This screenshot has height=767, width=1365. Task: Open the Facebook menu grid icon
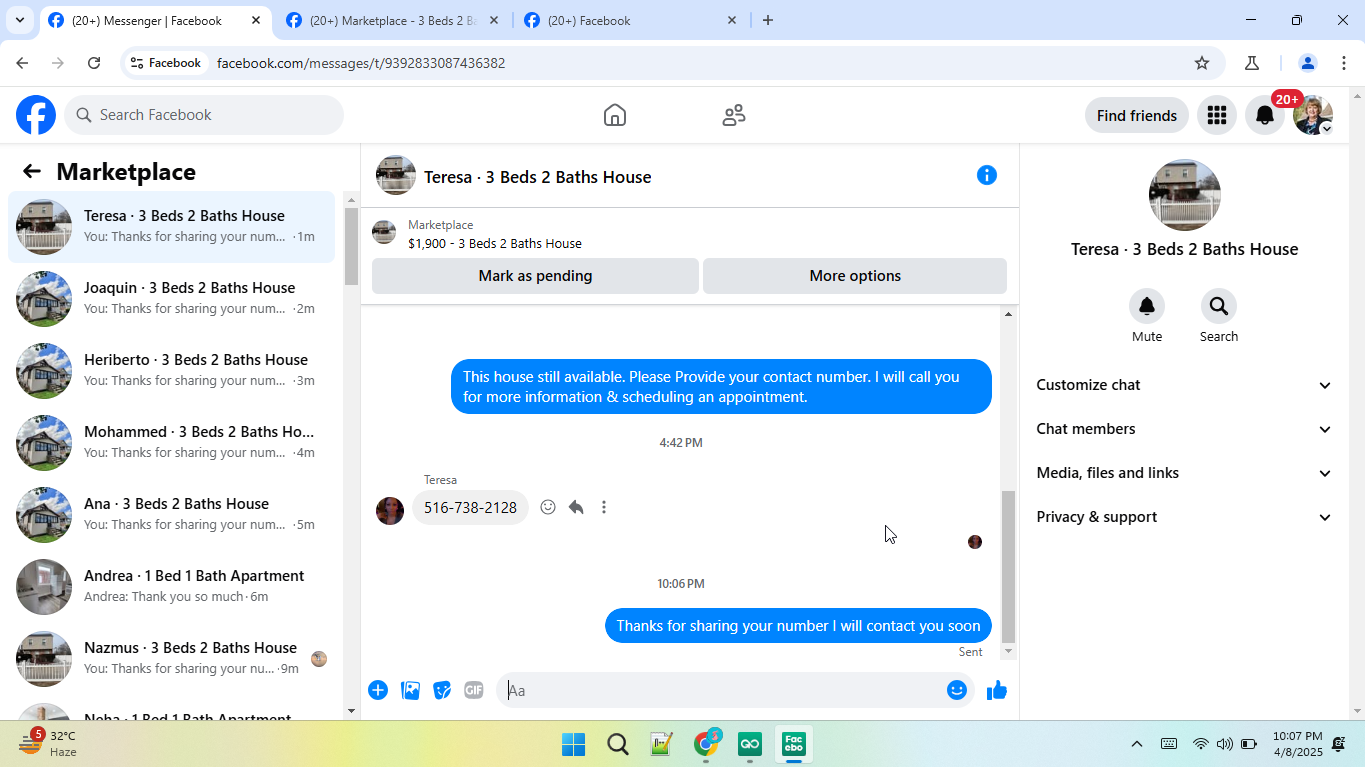point(1217,115)
